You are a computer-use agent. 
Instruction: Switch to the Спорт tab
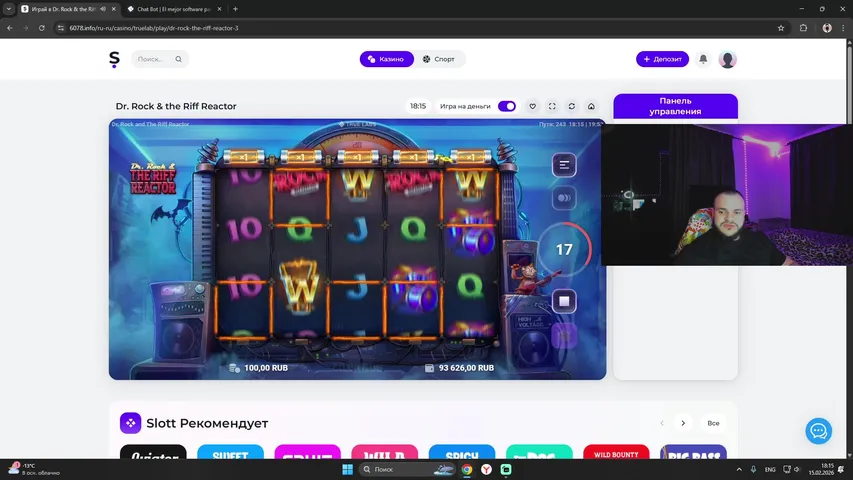coord(439,59)
